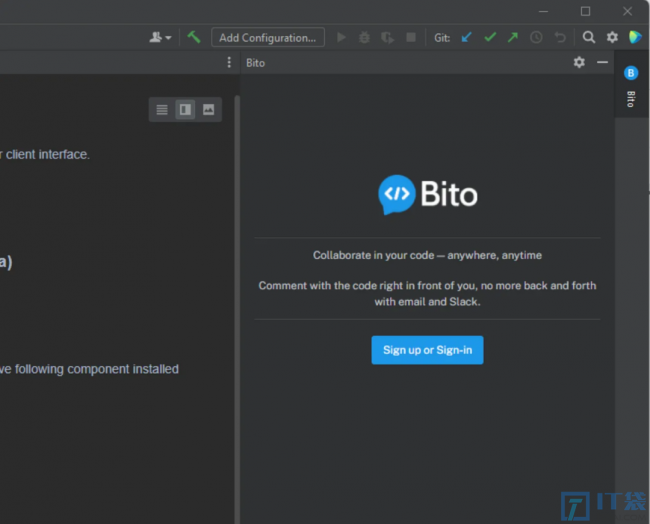Screen dimensions: 650x524
Task: Click the green Build project hammer icon
Action: pyautogui.click(x=194, y=37)
